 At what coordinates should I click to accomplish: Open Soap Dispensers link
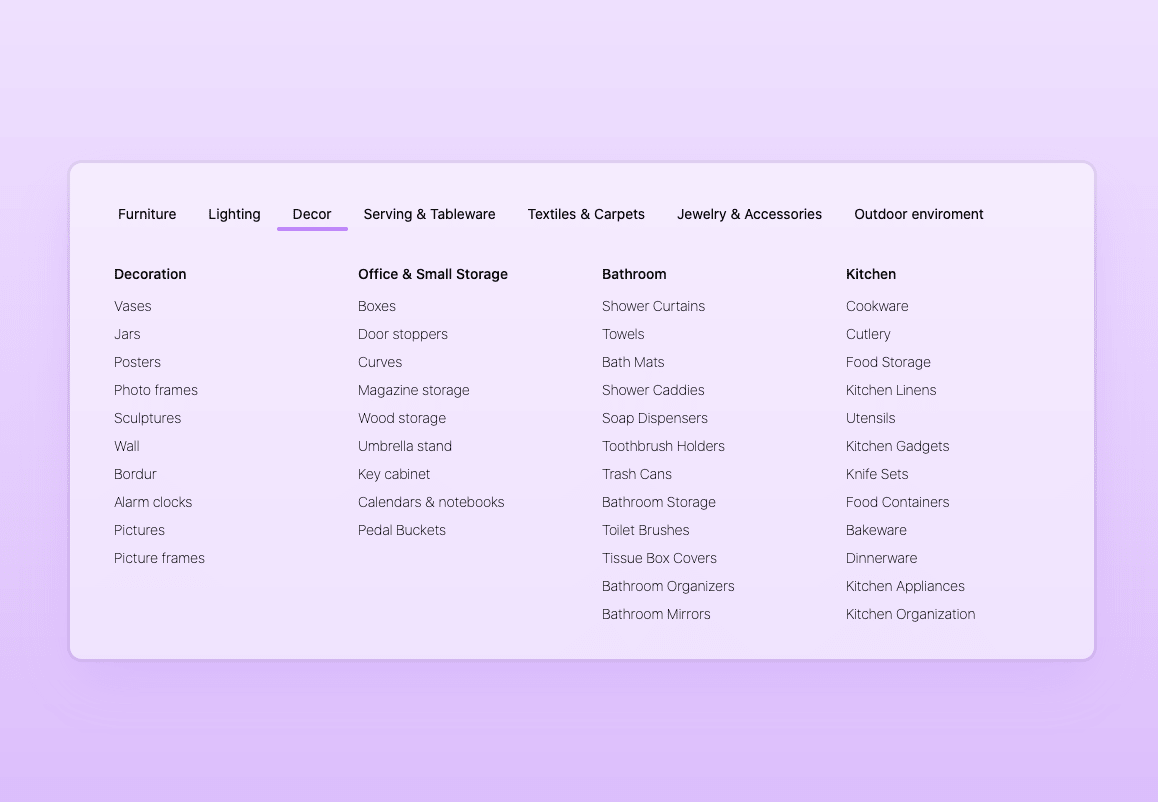[x=654, y=418]
